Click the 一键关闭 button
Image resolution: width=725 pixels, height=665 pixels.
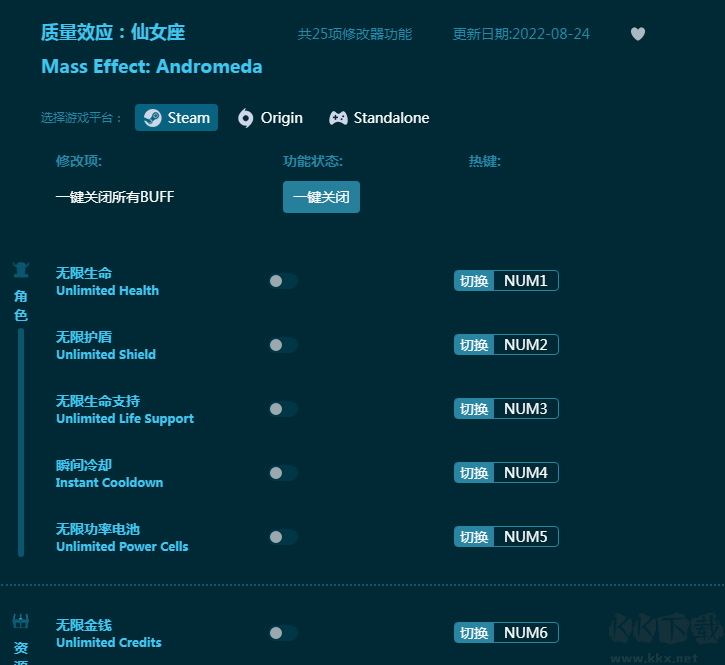click(321, 197)
